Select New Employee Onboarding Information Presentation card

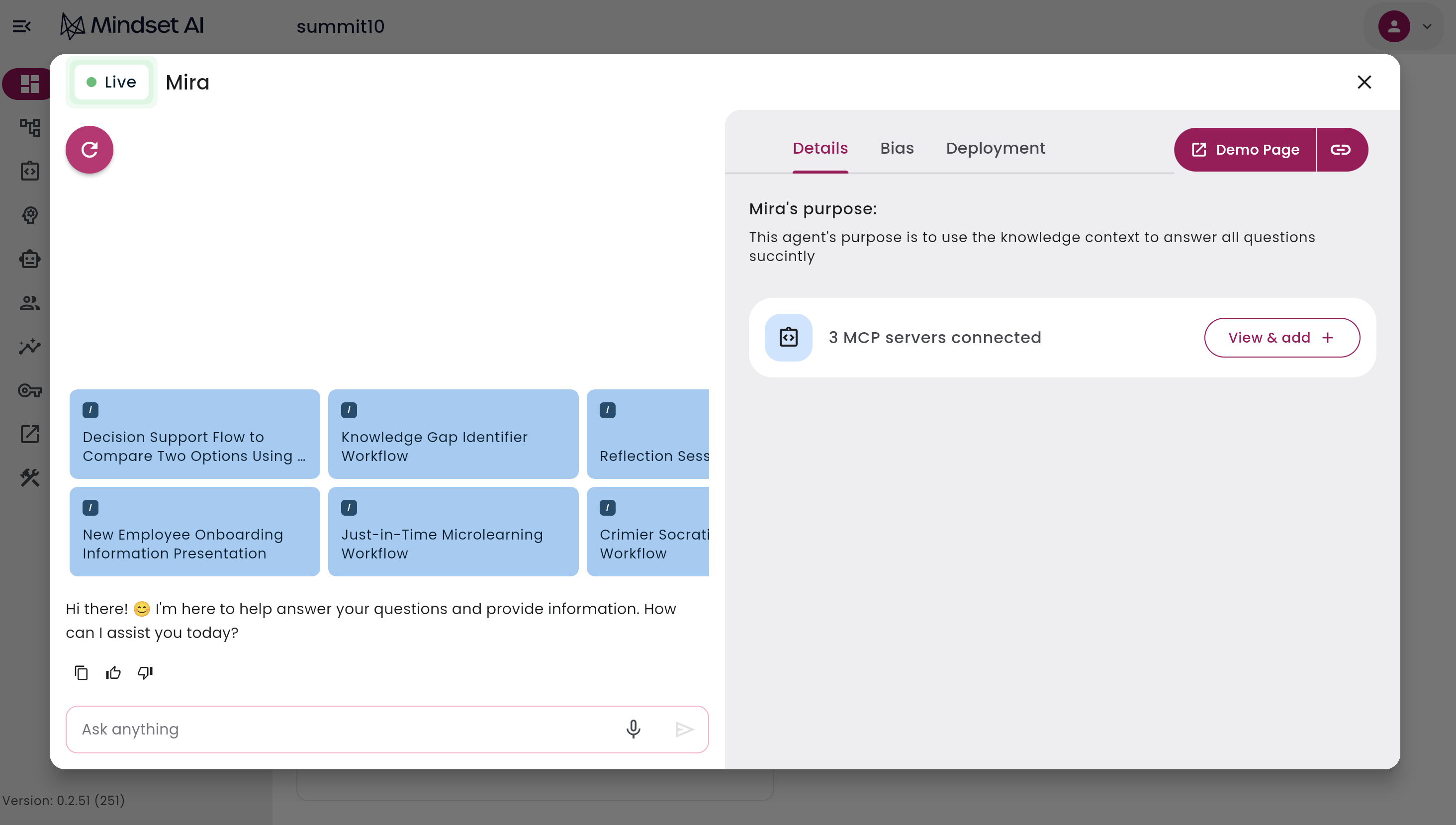195,532
